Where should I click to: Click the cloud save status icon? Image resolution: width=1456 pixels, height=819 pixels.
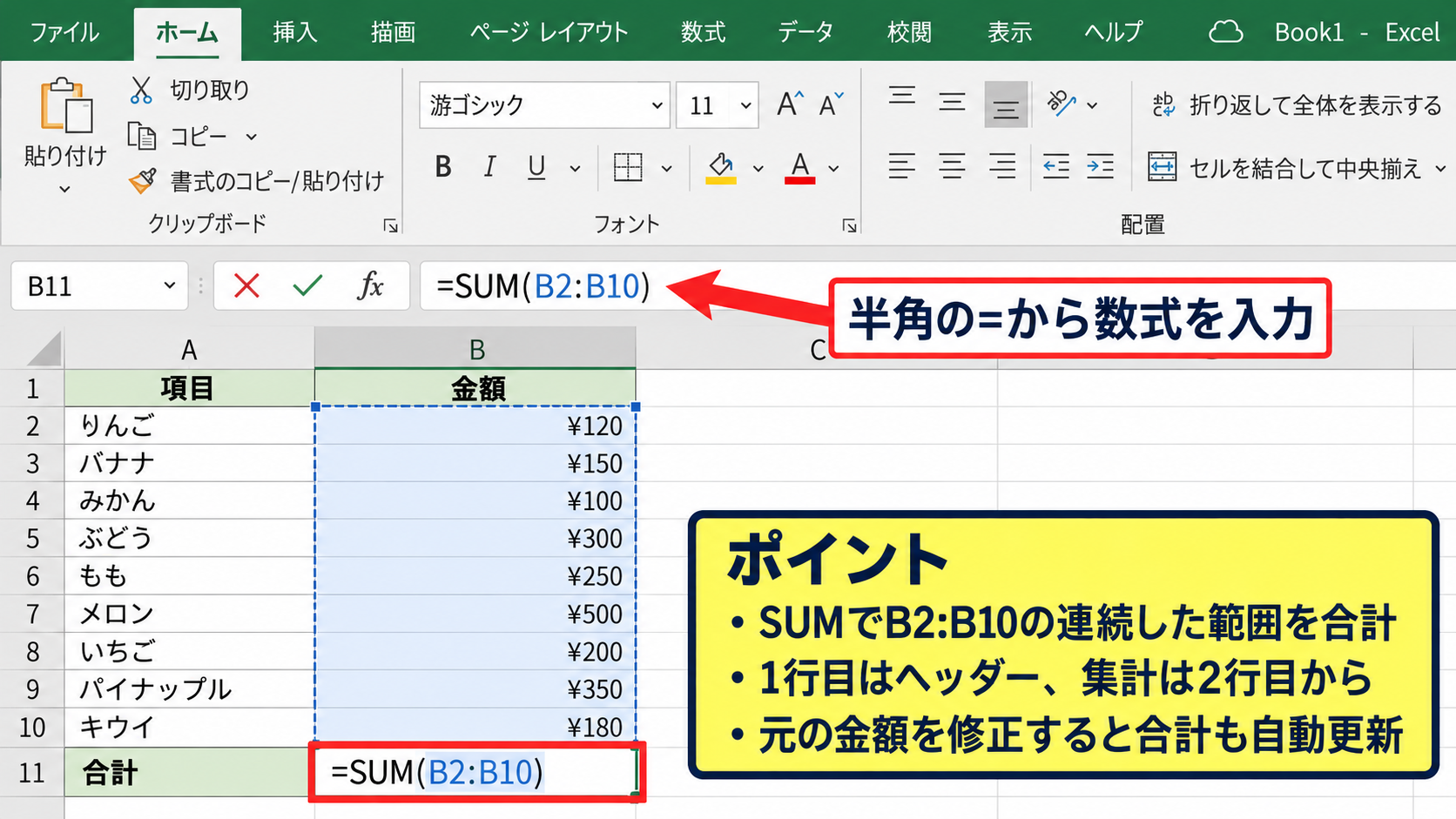(1225, 32)
